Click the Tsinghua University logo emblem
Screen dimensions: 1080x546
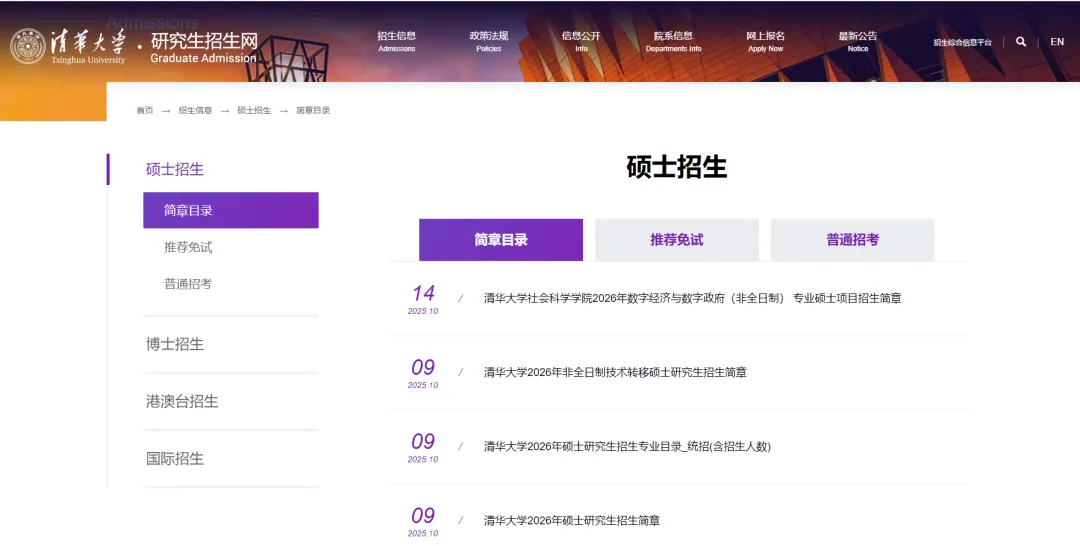coord(28,46)
